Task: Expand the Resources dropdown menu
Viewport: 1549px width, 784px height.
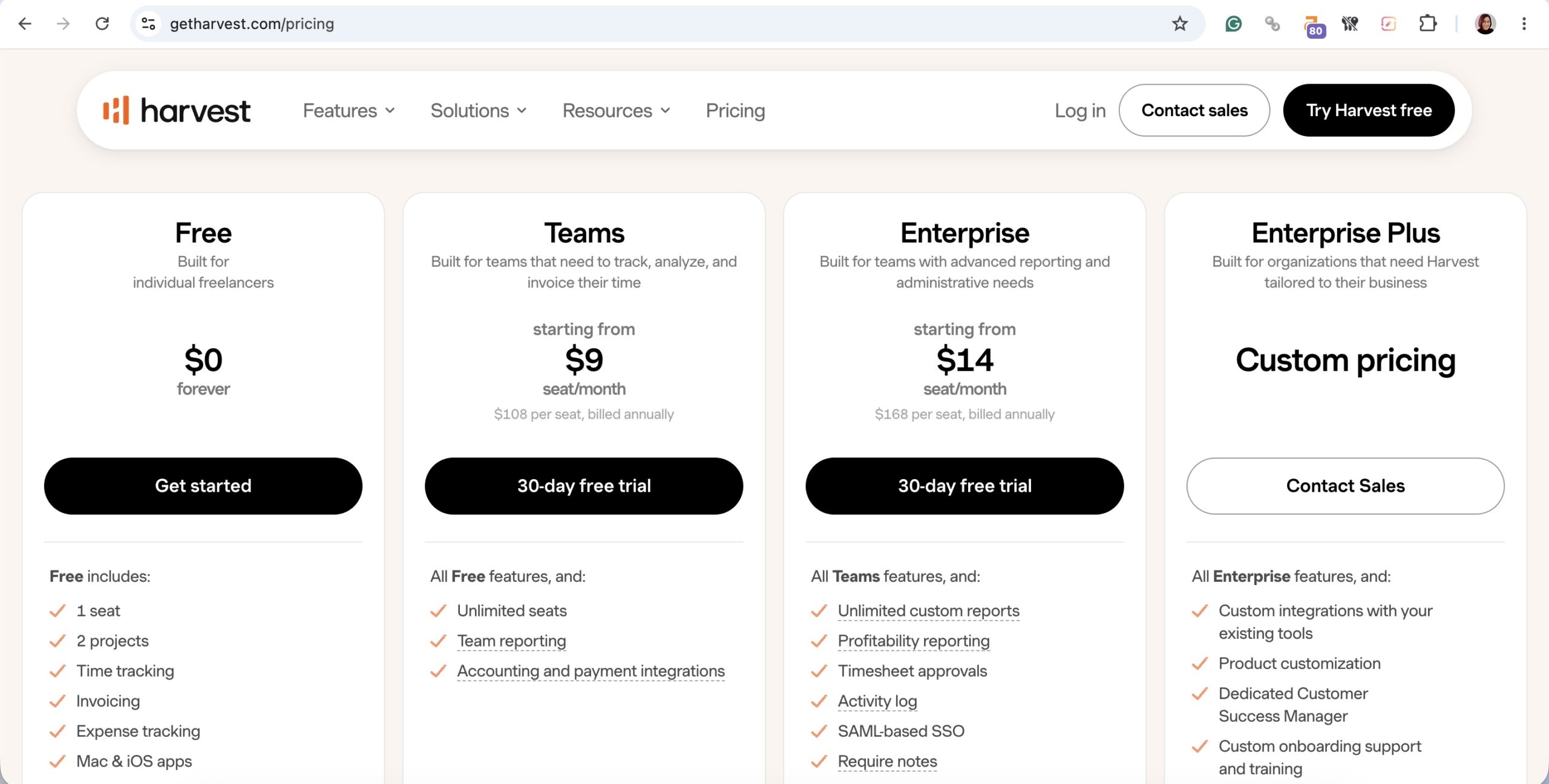Action: [x=617, y=110]
